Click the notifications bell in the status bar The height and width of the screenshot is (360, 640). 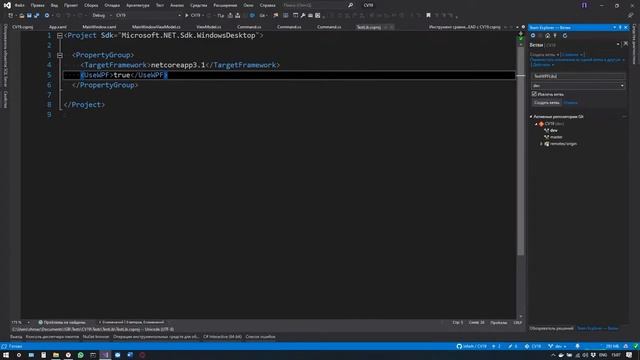coord(578,347)
